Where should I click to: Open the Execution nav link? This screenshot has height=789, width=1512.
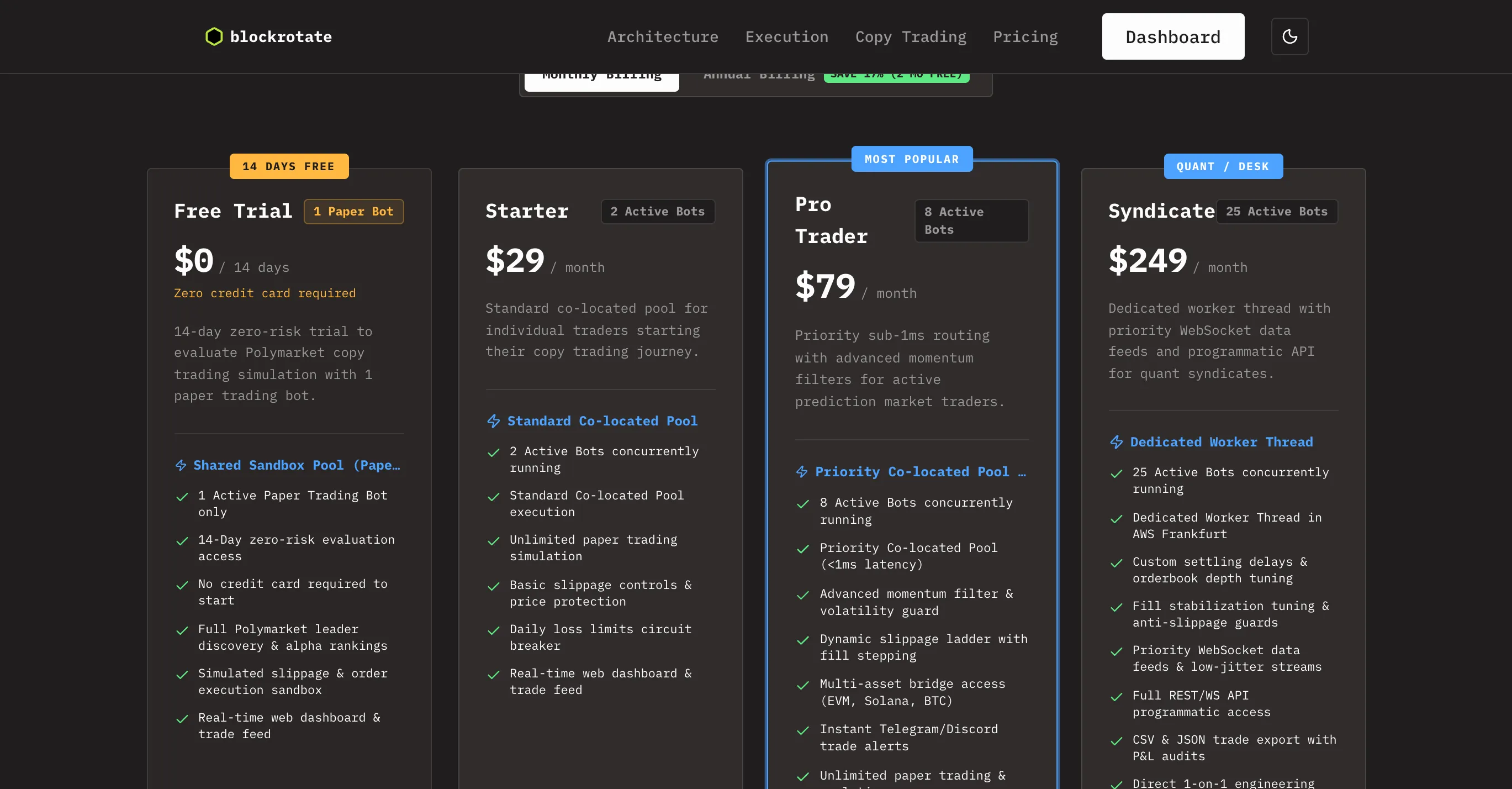click(786, 36)
